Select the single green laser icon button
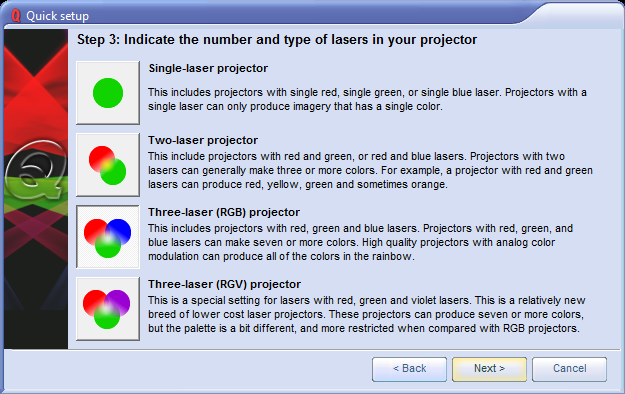Viewport: 625px width, 394px height. (108, 93)
